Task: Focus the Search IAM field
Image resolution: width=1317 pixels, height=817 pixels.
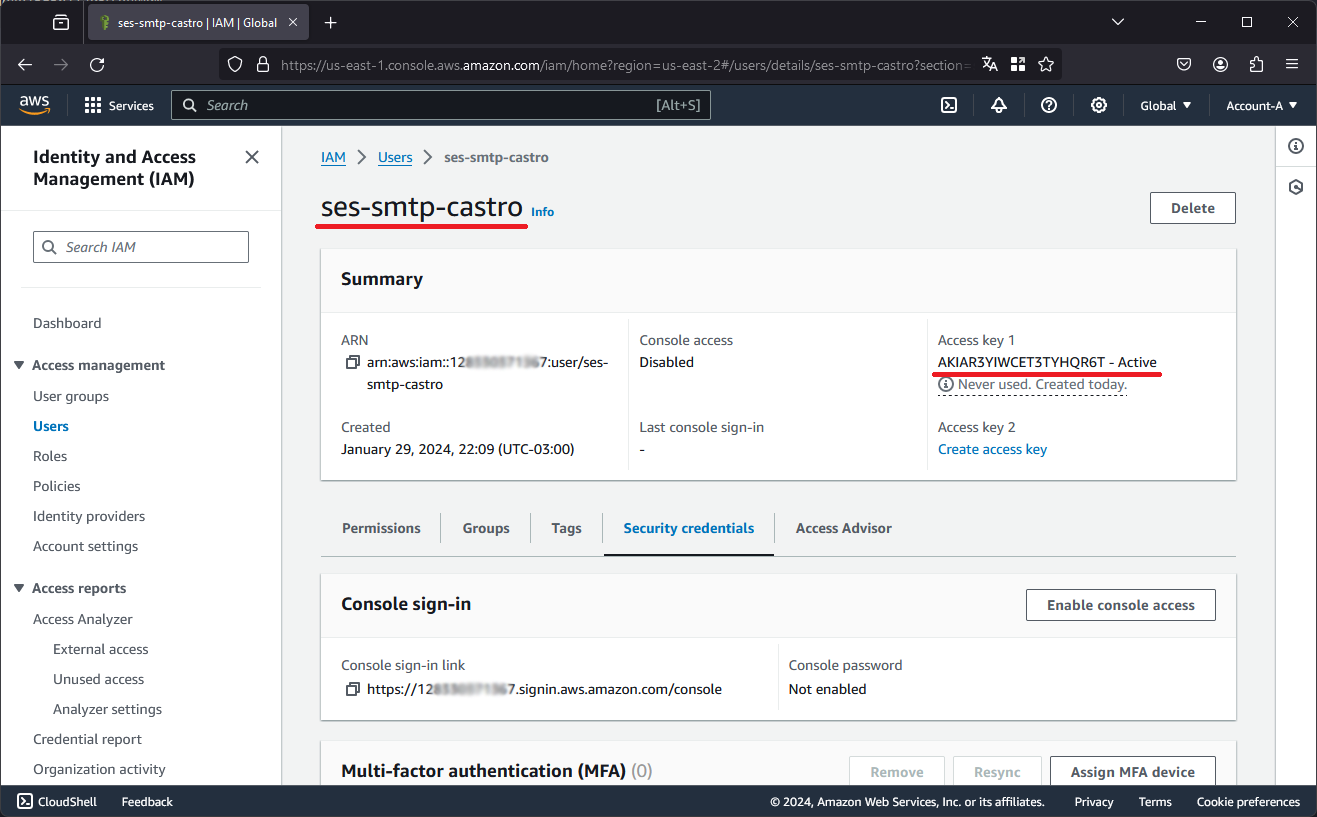Action: coord(141,247)
